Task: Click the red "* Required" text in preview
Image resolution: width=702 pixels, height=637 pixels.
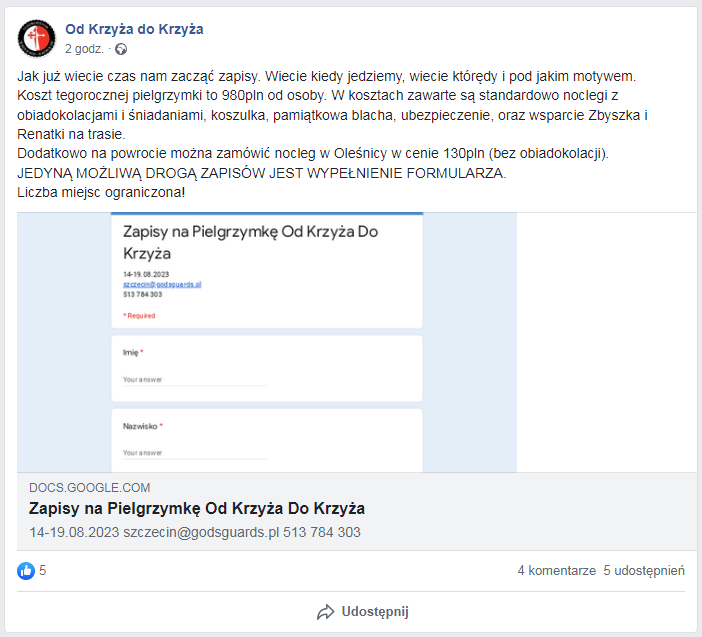Action: coord(139,316)
